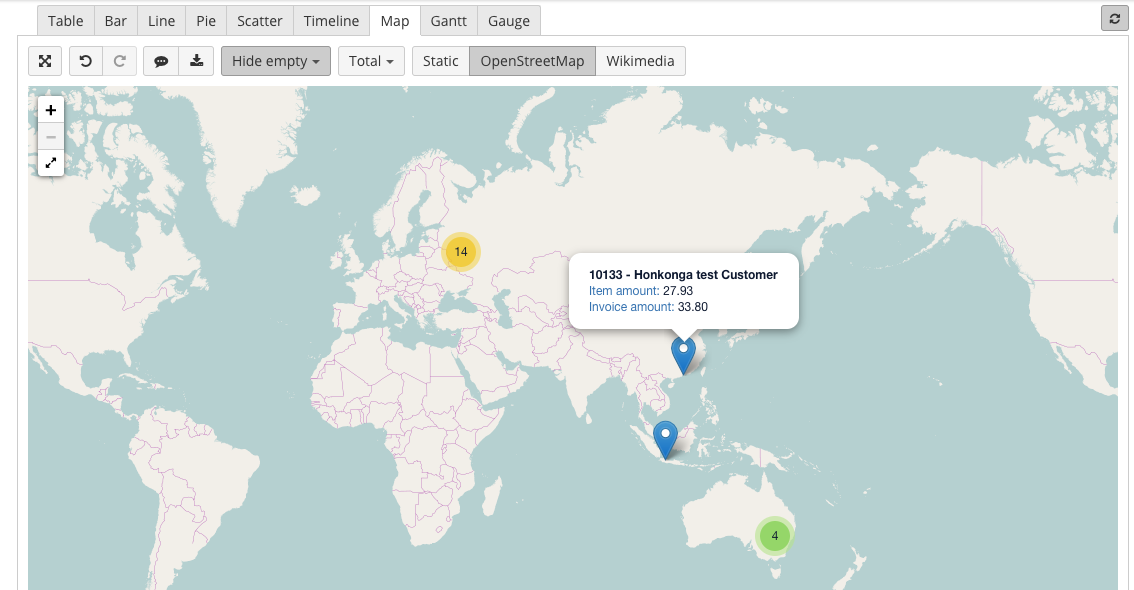
Task: Open the Gantt chart tab
Action: click(449, 21)
